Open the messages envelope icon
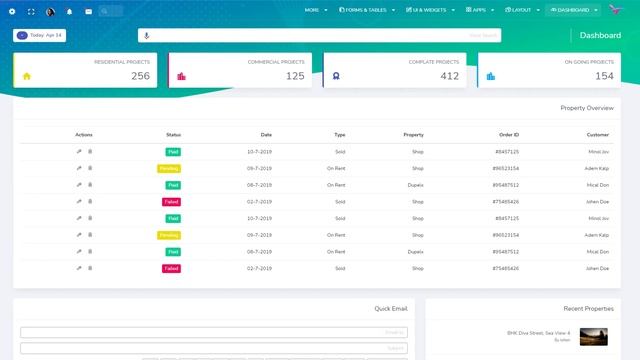This screenshot has height=360, width=640. [89, 12]
